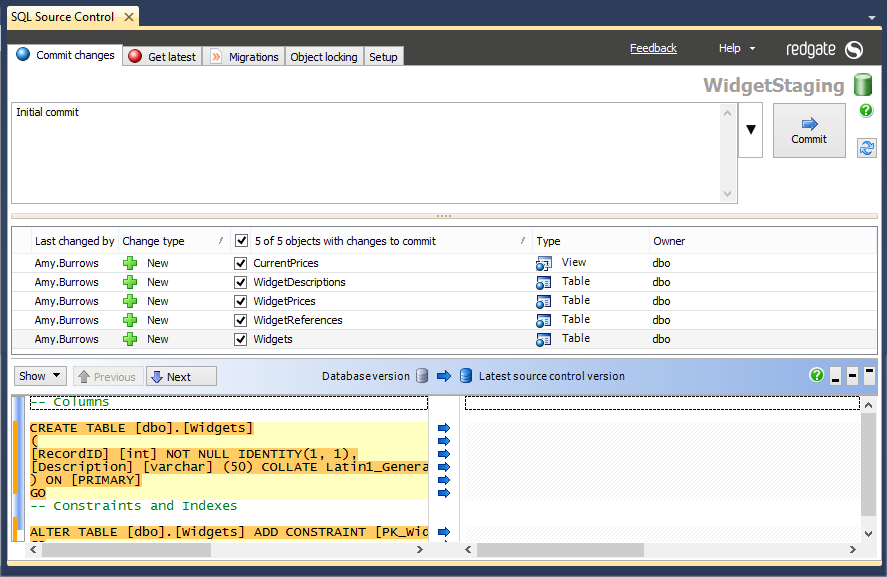Viewport: 887px width, 577px height.
Task: Uncheck the WidgetDescriptions checkbox
Action: point(240,282)
